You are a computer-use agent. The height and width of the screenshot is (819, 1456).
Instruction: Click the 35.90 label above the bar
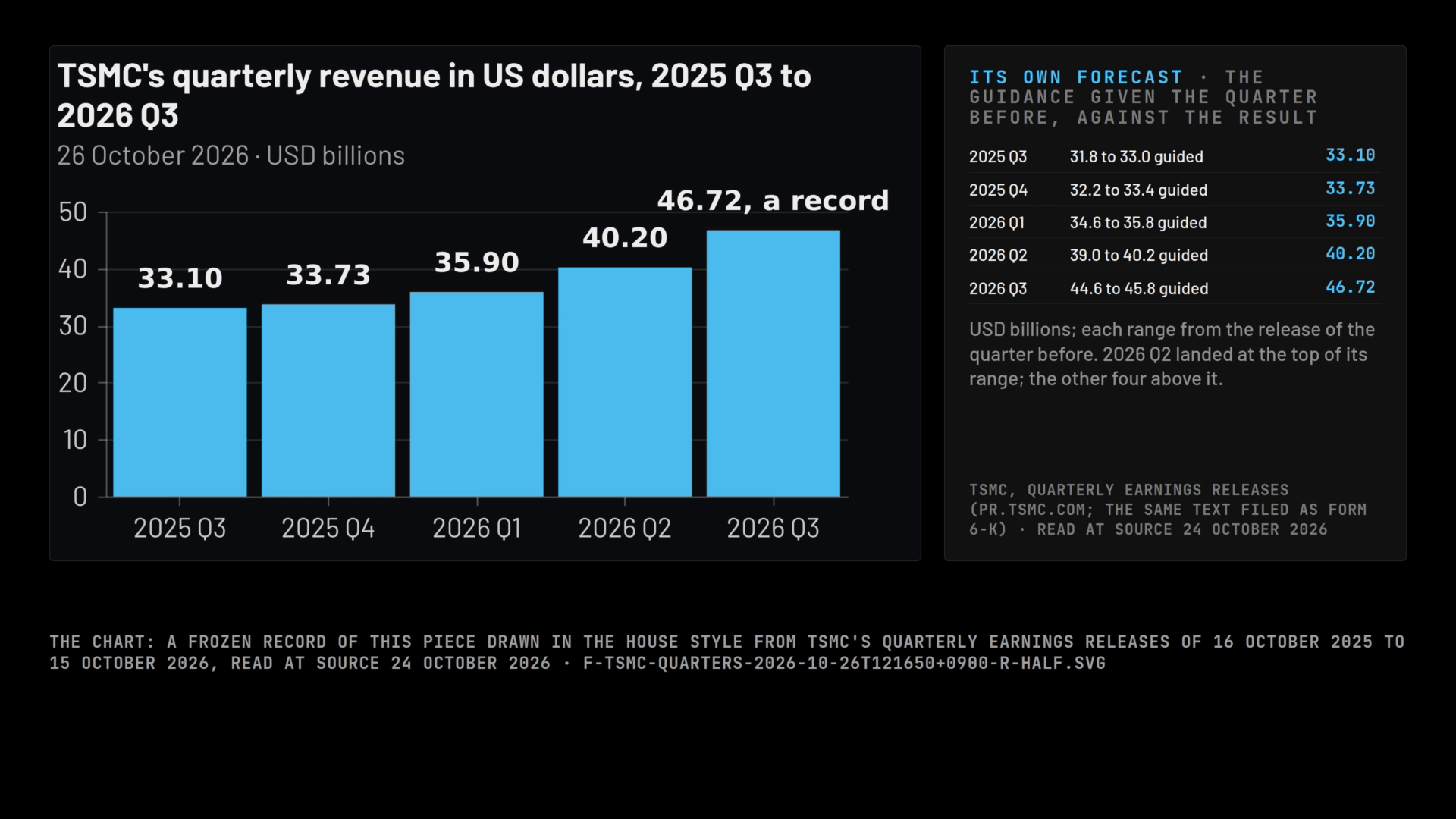click(x=476, y=262)
